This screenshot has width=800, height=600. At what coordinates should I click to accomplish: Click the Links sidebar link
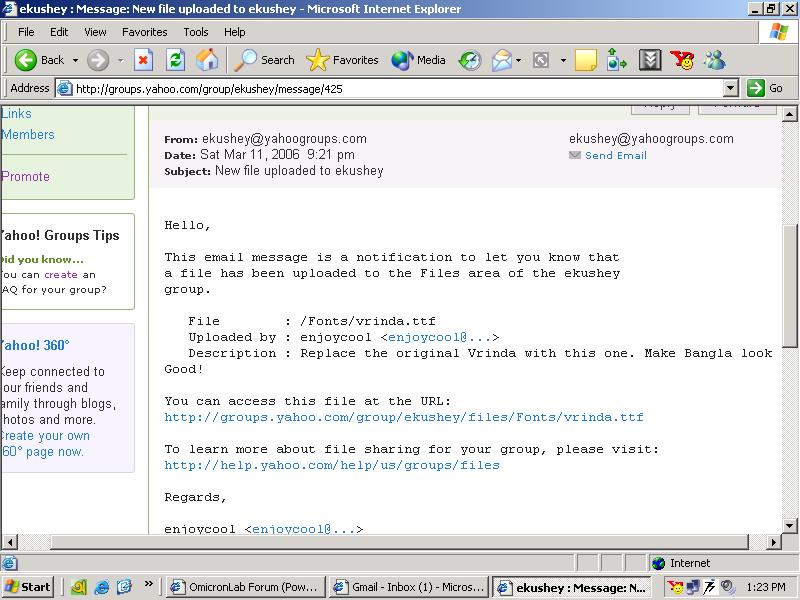pyautogui.click(x=16, y=113)
